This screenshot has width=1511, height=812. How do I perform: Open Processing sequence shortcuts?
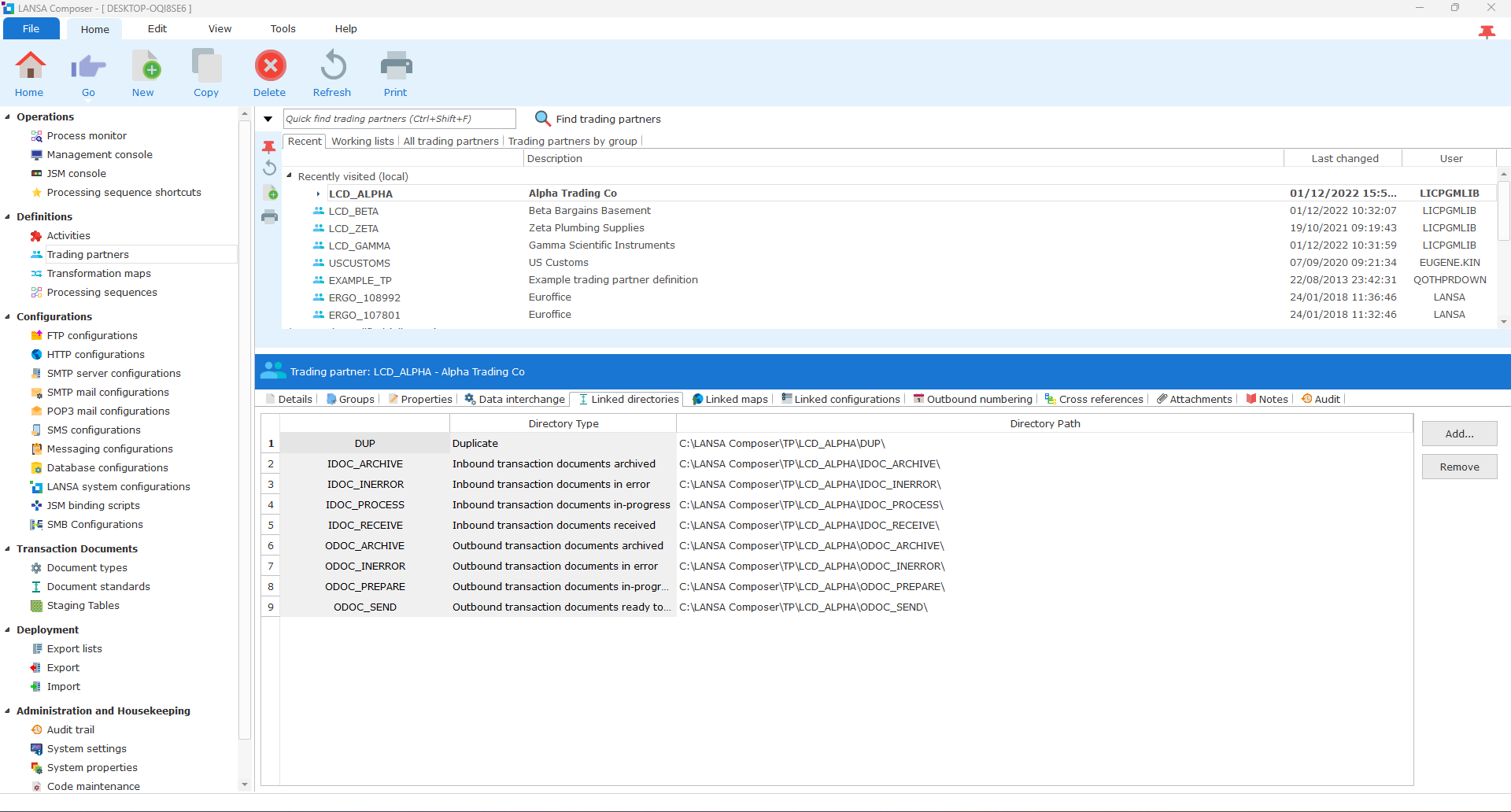click(124, 193)
